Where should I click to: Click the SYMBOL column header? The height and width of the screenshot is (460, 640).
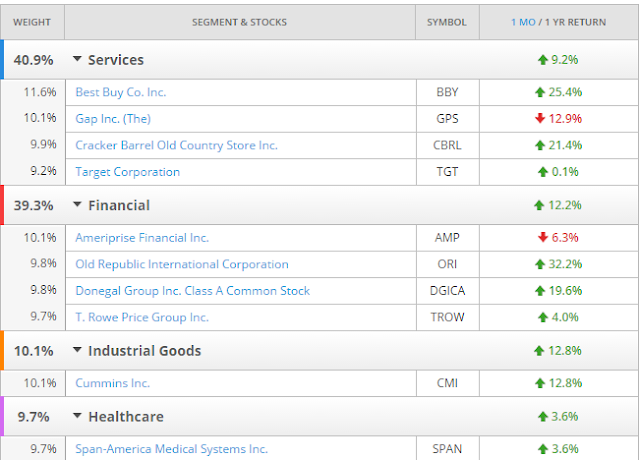pos(447,22)
